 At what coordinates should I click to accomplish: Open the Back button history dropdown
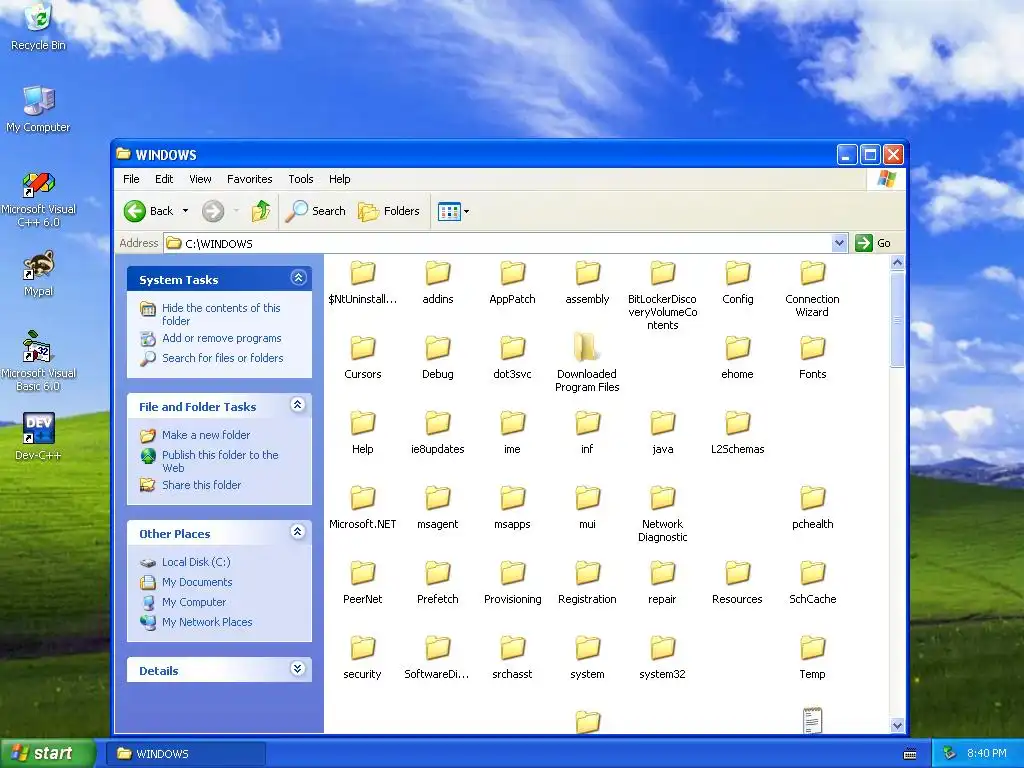[185, 211]
